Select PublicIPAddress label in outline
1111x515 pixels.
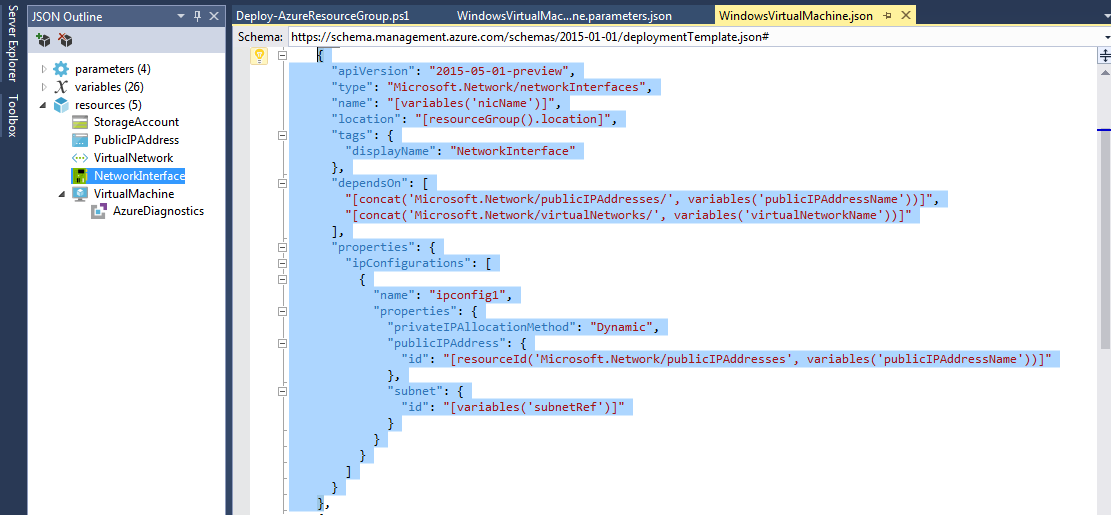tap(136, 140)
